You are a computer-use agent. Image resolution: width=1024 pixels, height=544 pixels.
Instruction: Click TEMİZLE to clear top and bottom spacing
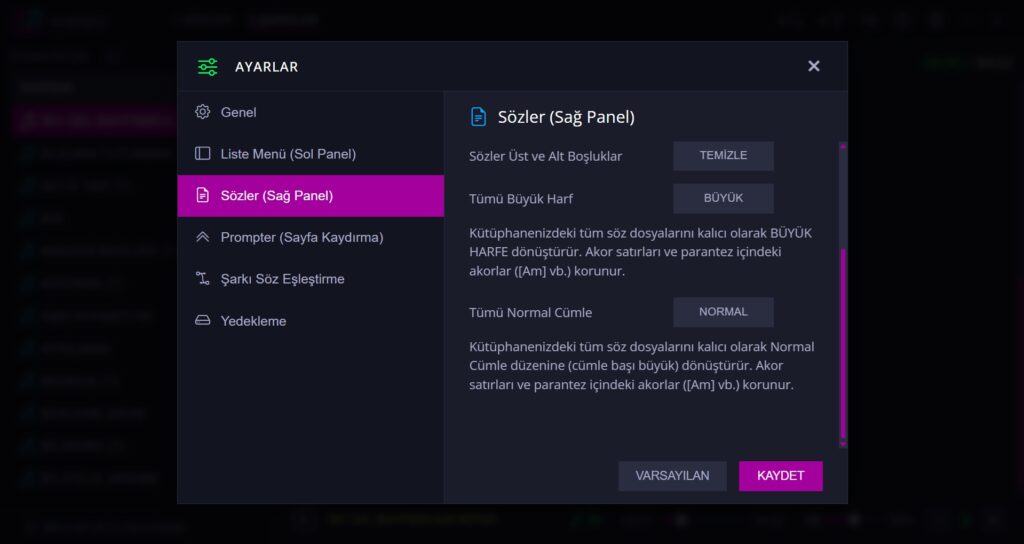coord(723,155)
